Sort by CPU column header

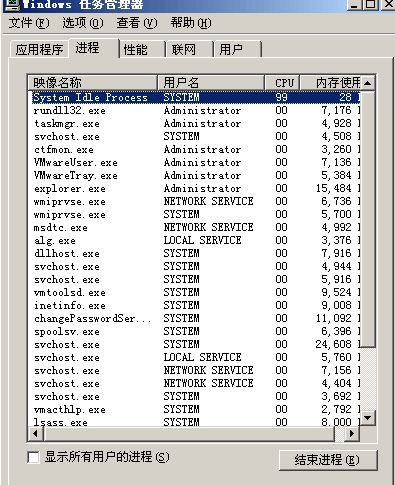tap(282, 82)
